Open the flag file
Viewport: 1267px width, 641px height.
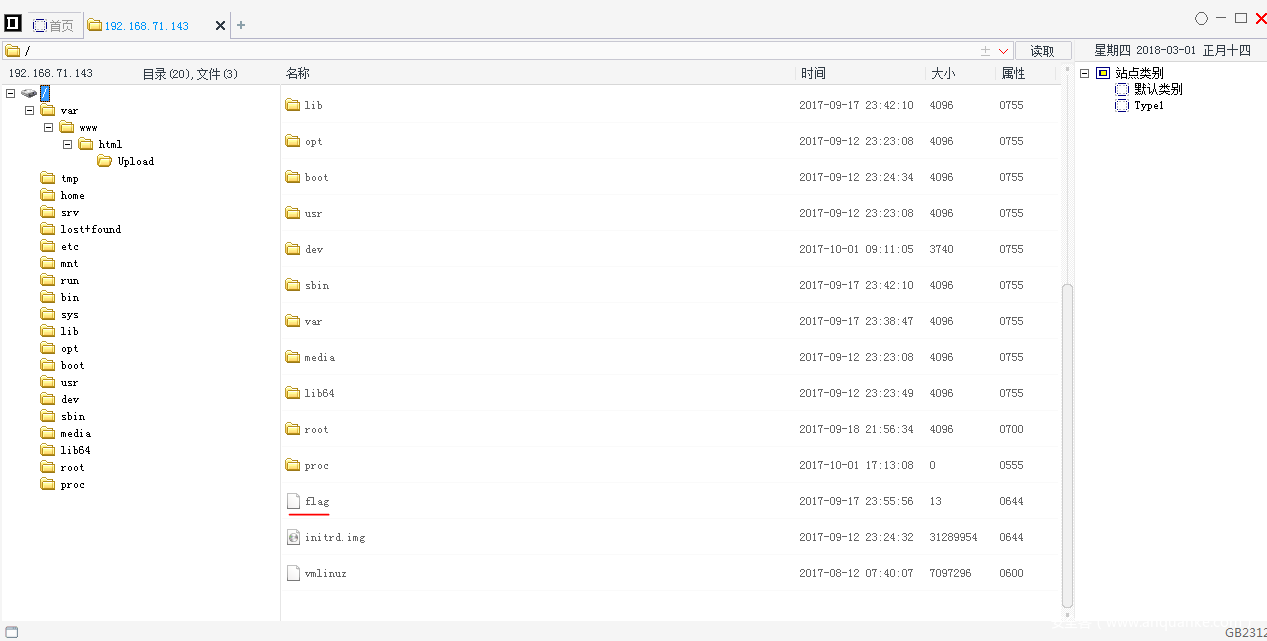(316, 501)
